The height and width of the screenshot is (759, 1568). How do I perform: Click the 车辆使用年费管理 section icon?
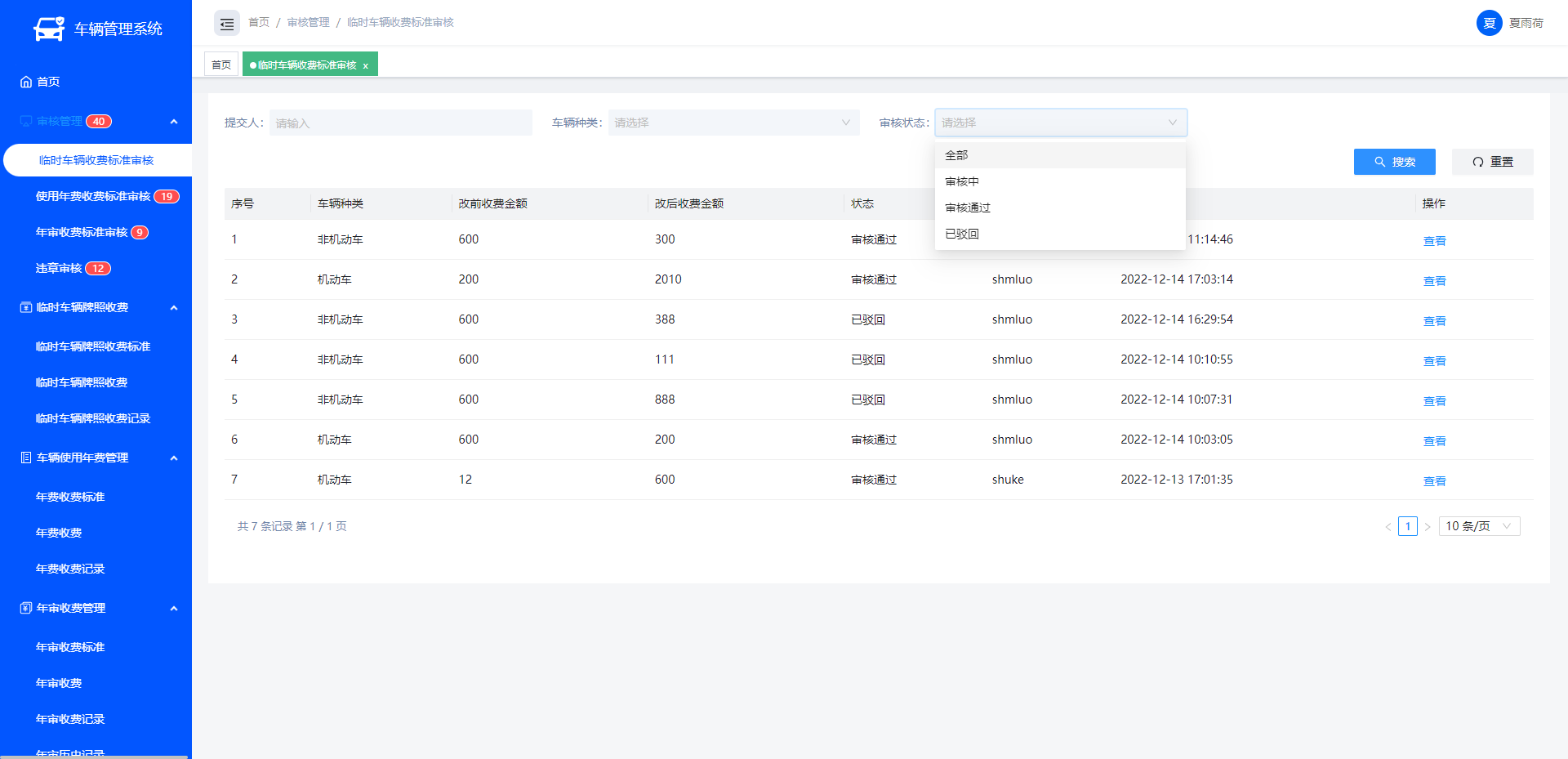tap(26, 458)
